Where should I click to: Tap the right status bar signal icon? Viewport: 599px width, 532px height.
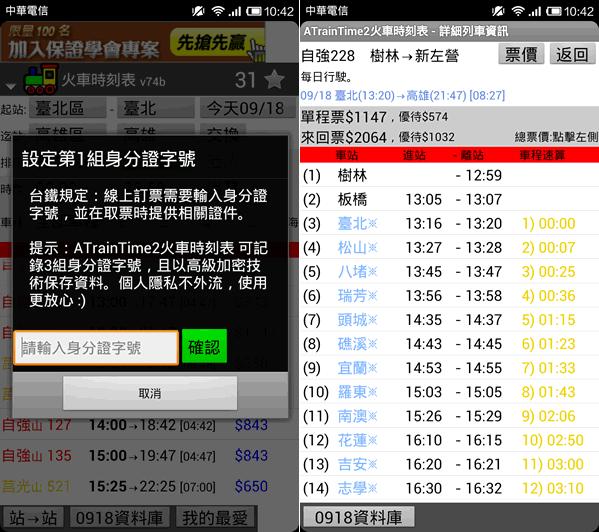coord(535,11)
